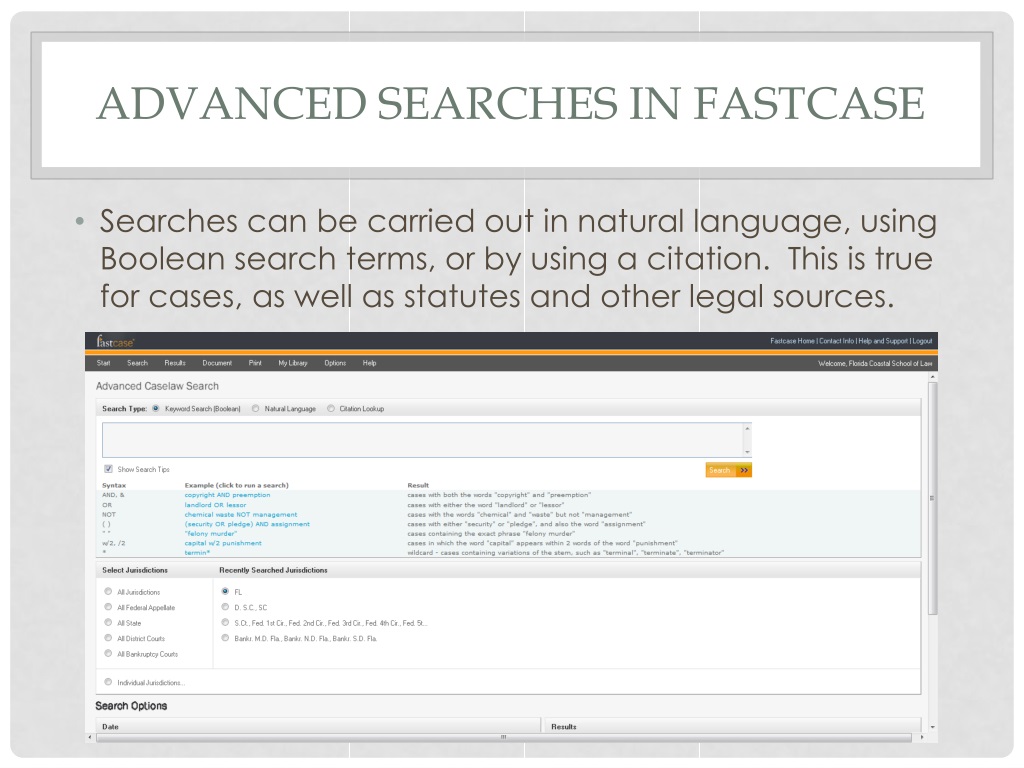This screenshot has width=1024, height=768.
Task: Click the Recently Searched Jurisdictions header
Action: (x=273, y=570)
